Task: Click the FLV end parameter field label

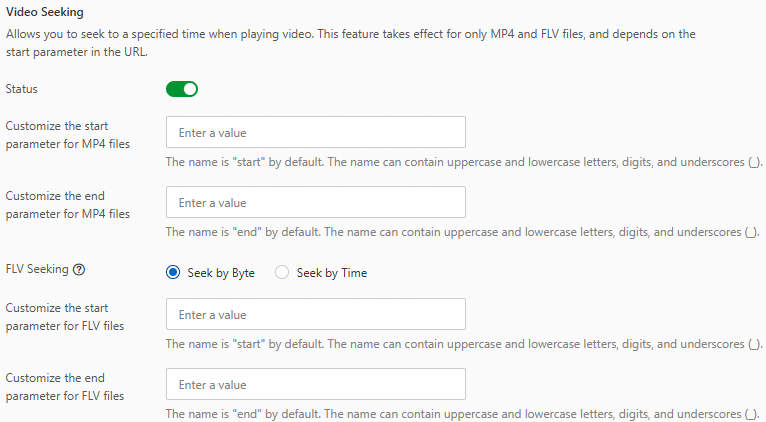Action: (64, 386)
